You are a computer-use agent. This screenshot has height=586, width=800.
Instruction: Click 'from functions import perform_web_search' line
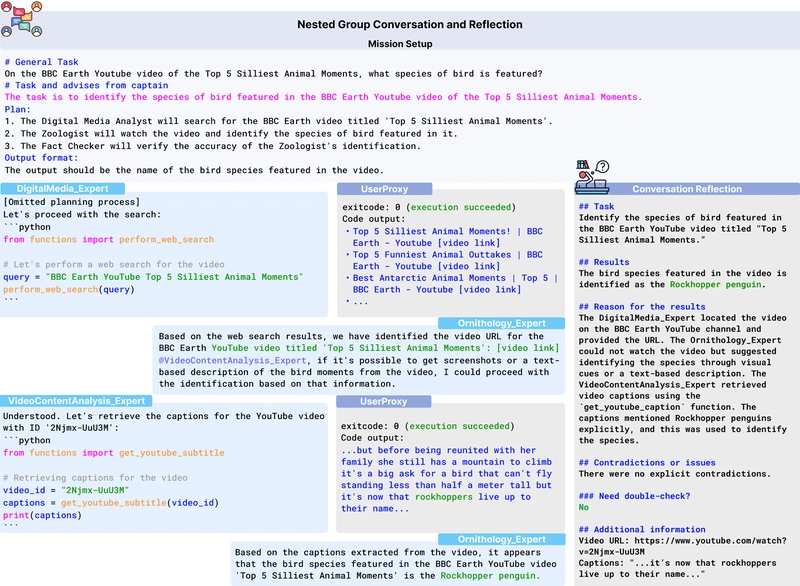point(109,239)
